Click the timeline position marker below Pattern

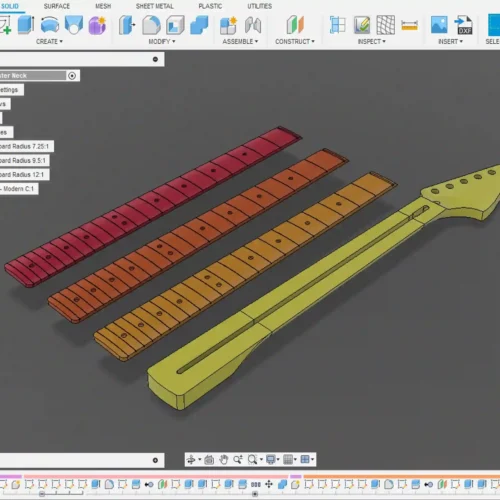click(255, 494)
